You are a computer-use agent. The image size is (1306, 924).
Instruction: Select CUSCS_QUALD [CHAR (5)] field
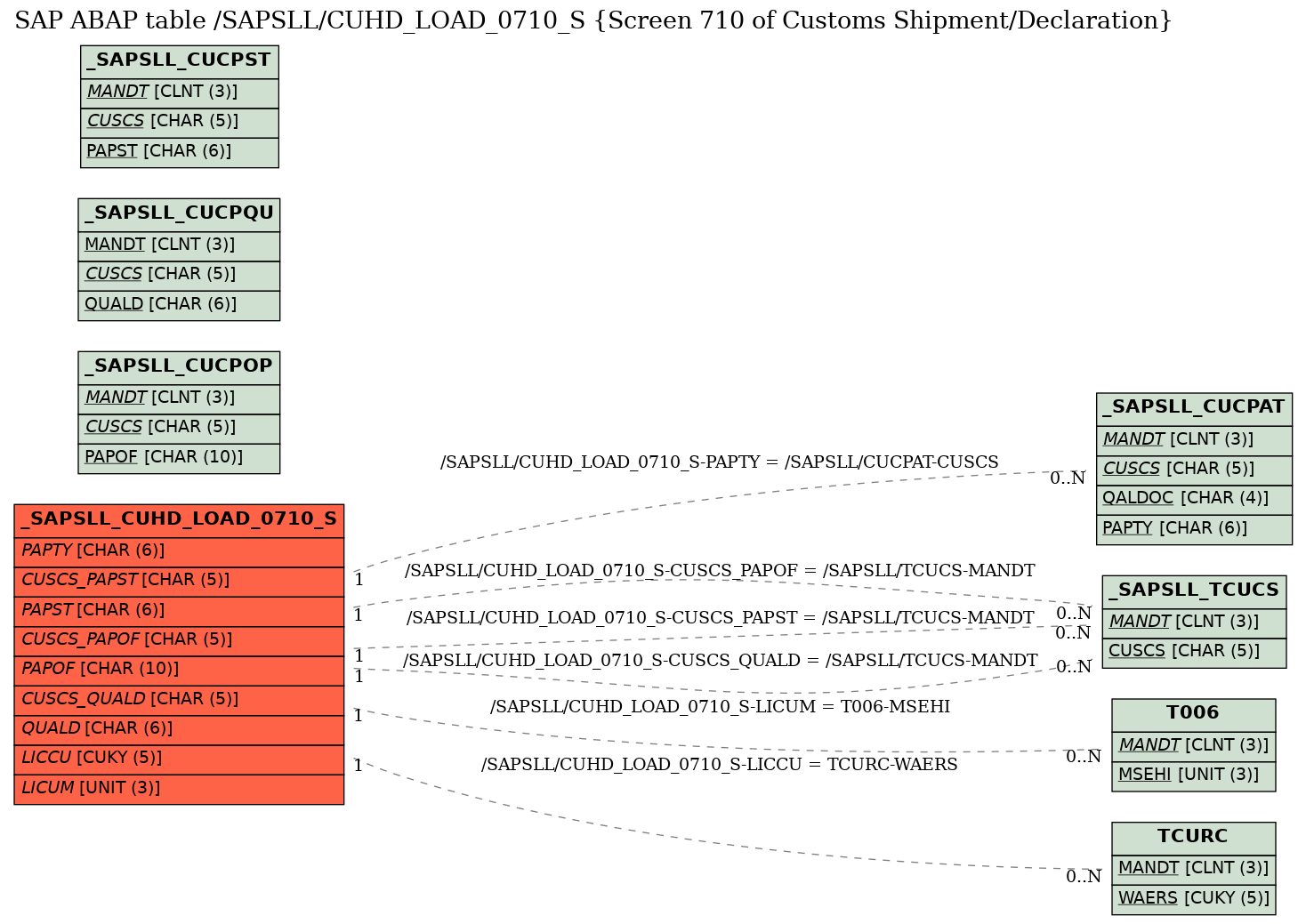pyautogui.click(x=179, y=700)
